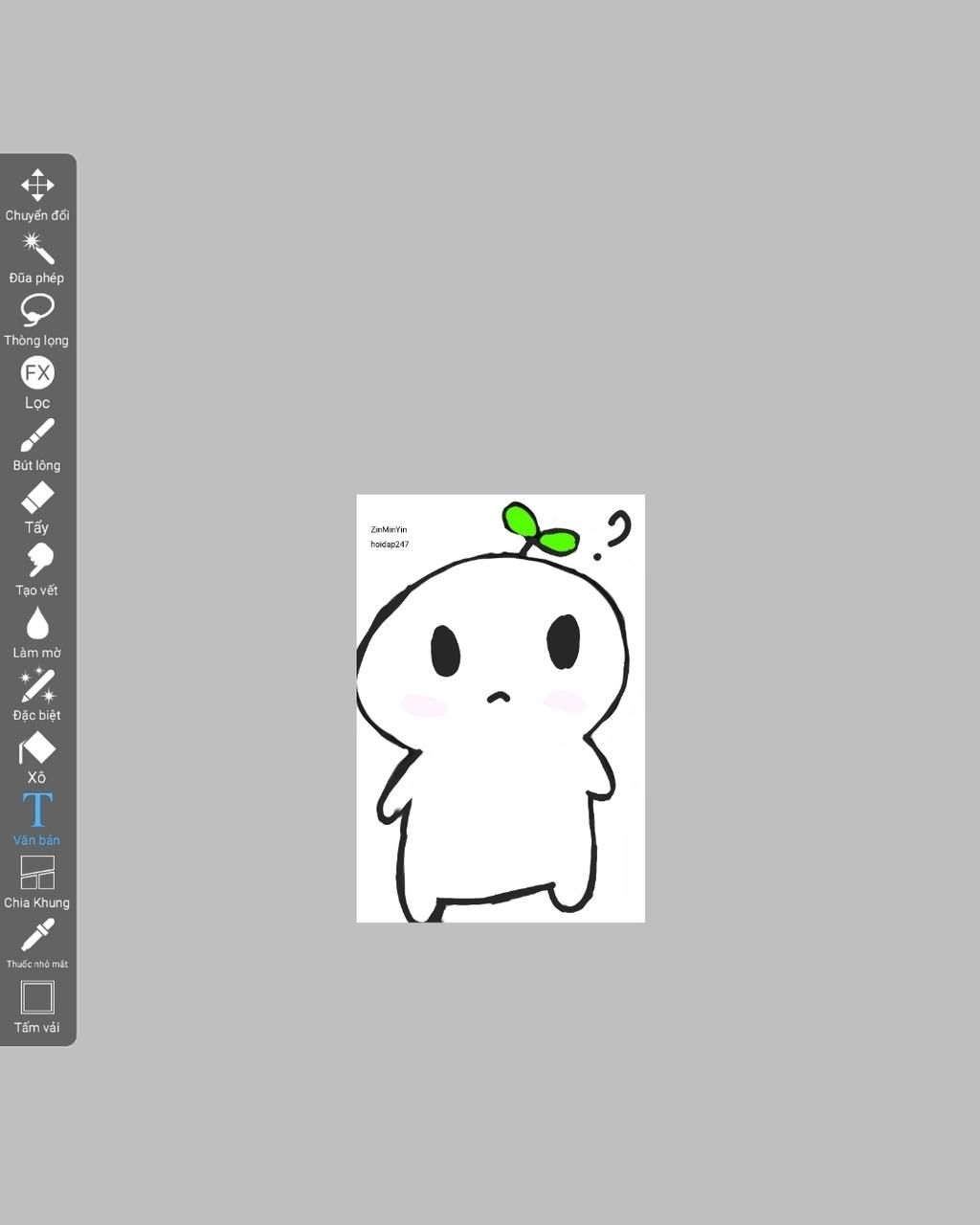Open the Đặc biệt special tool
The width and height of the screenshot is (980, 1225).
pos(37,695)
